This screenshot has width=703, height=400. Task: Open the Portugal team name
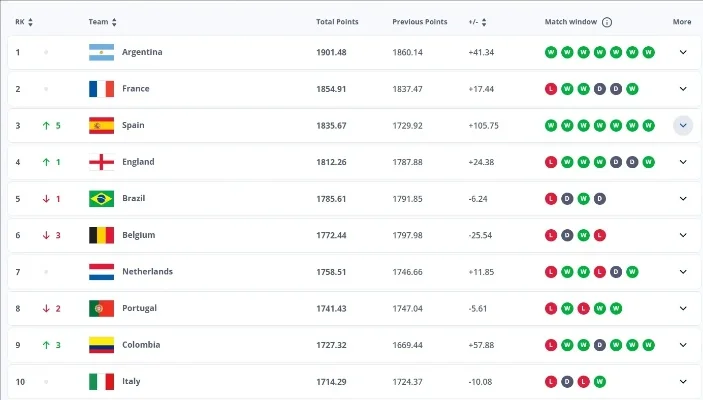(x=139, y=308)
